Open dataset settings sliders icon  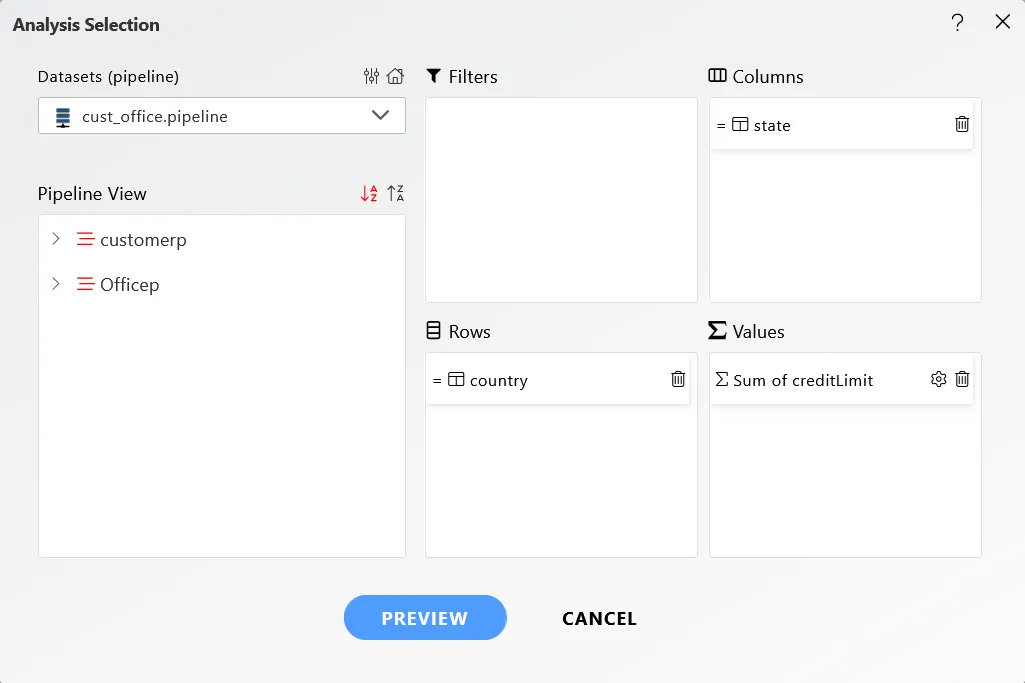pyautogui.click(x=371, y=76)
